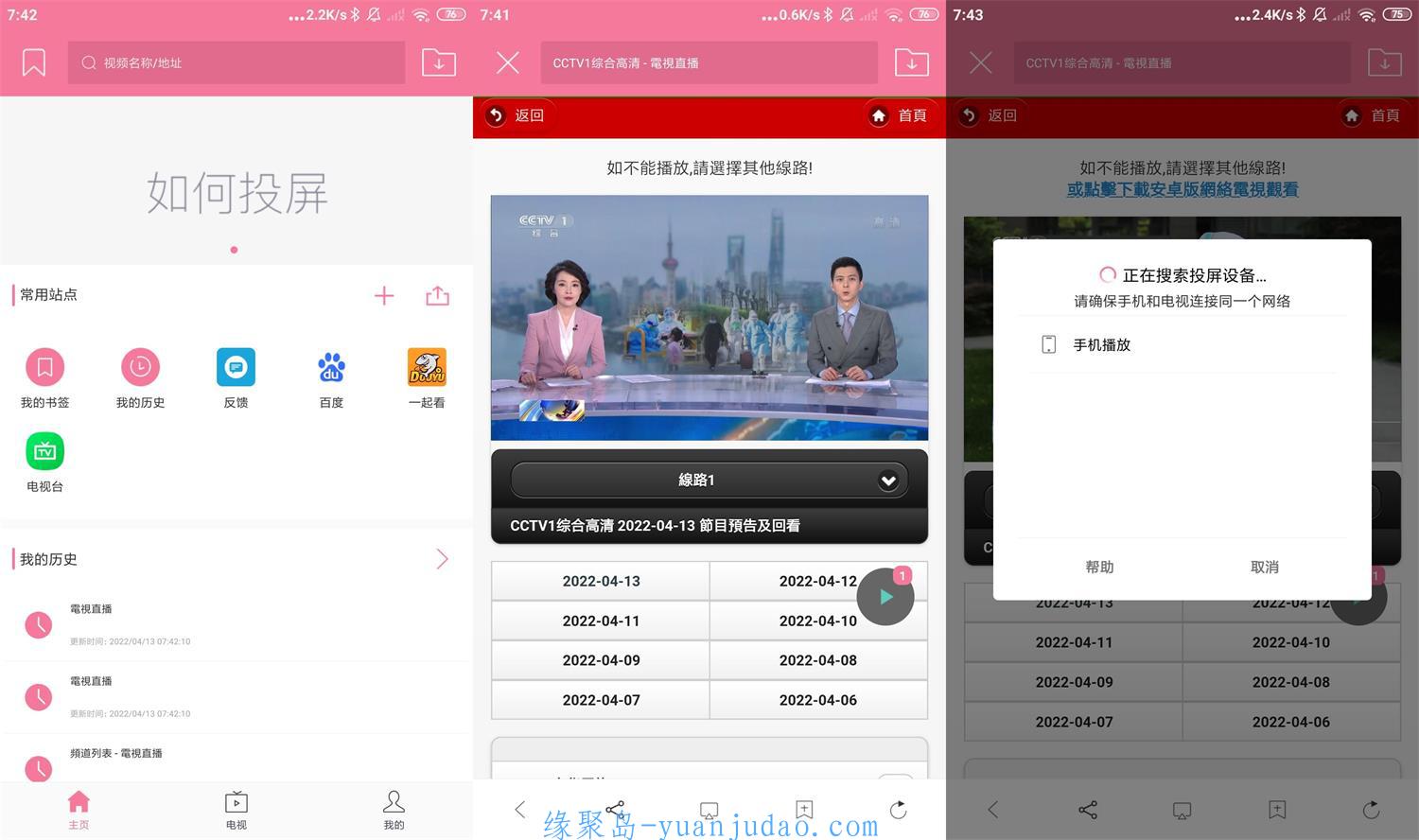Click the CCTV1 video player thumbnail
The height and width of the screenshot is (840, 1419).
[709, 318]
